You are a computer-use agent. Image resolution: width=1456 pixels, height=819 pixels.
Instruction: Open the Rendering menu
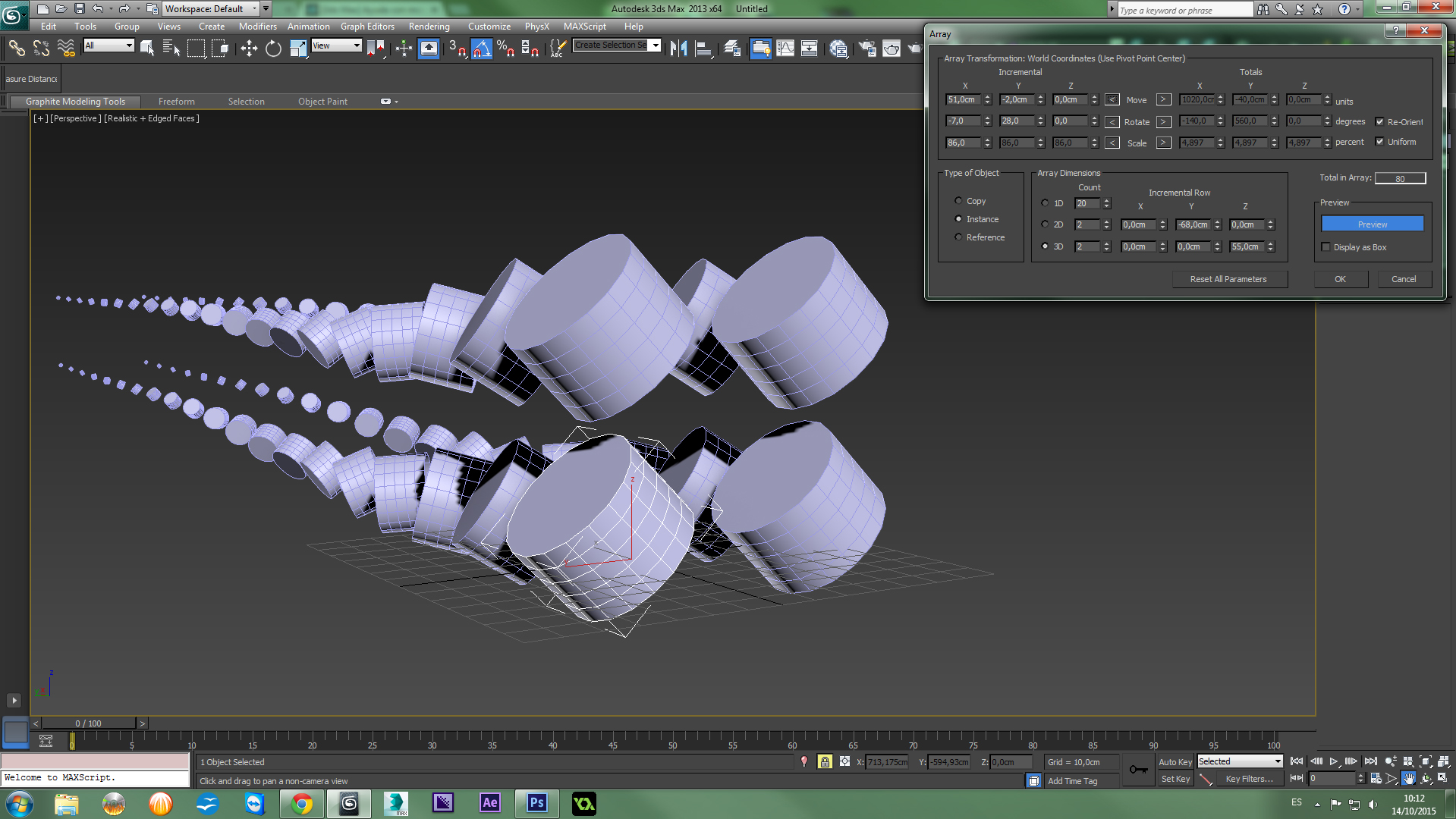point(429,27)
